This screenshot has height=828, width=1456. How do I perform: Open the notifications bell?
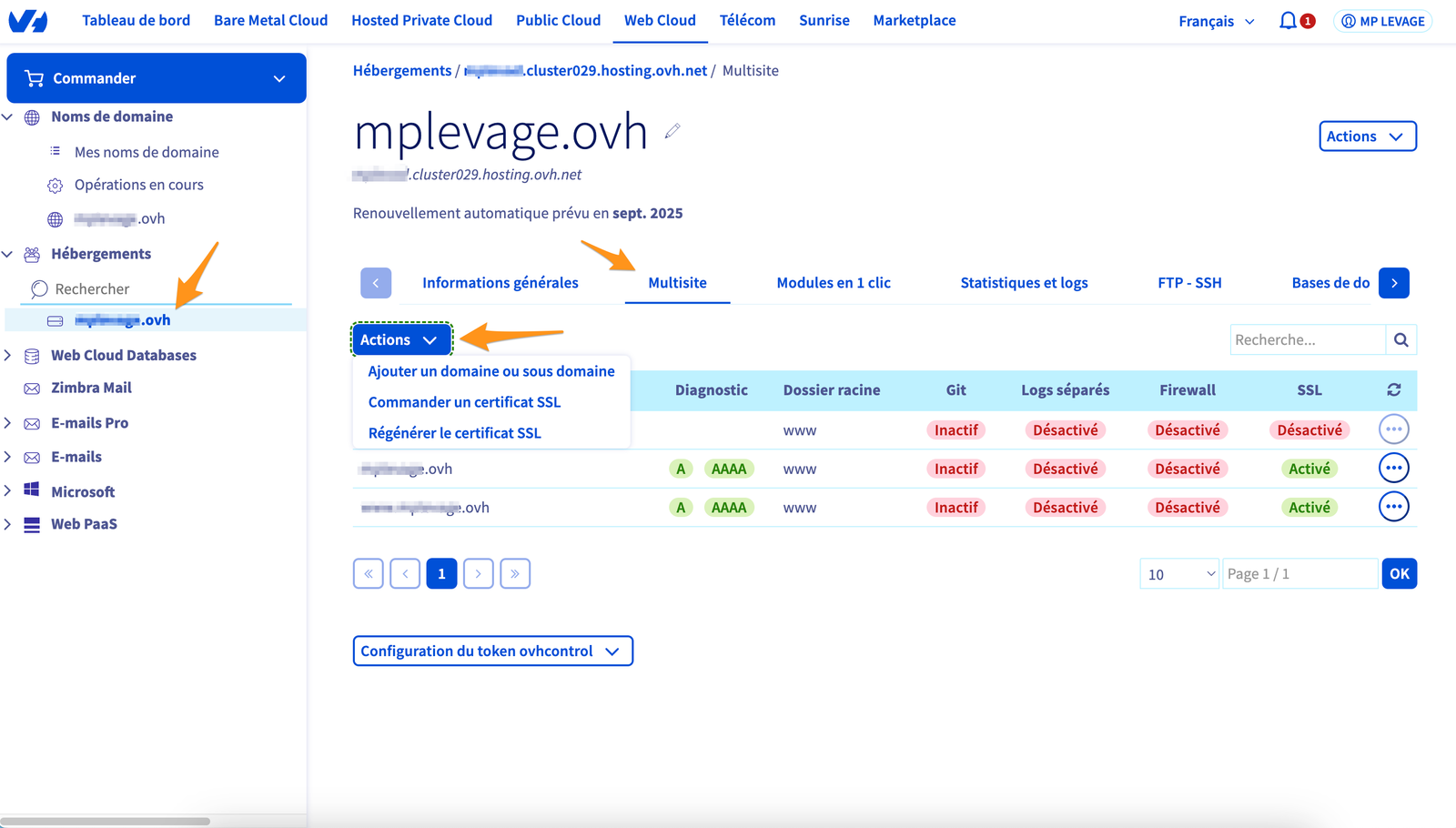tap(1288, 21)
